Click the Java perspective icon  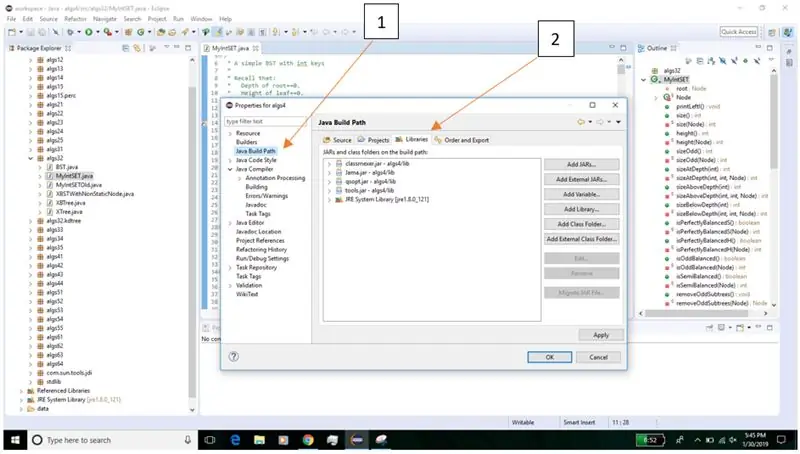(x=788, y=32)
